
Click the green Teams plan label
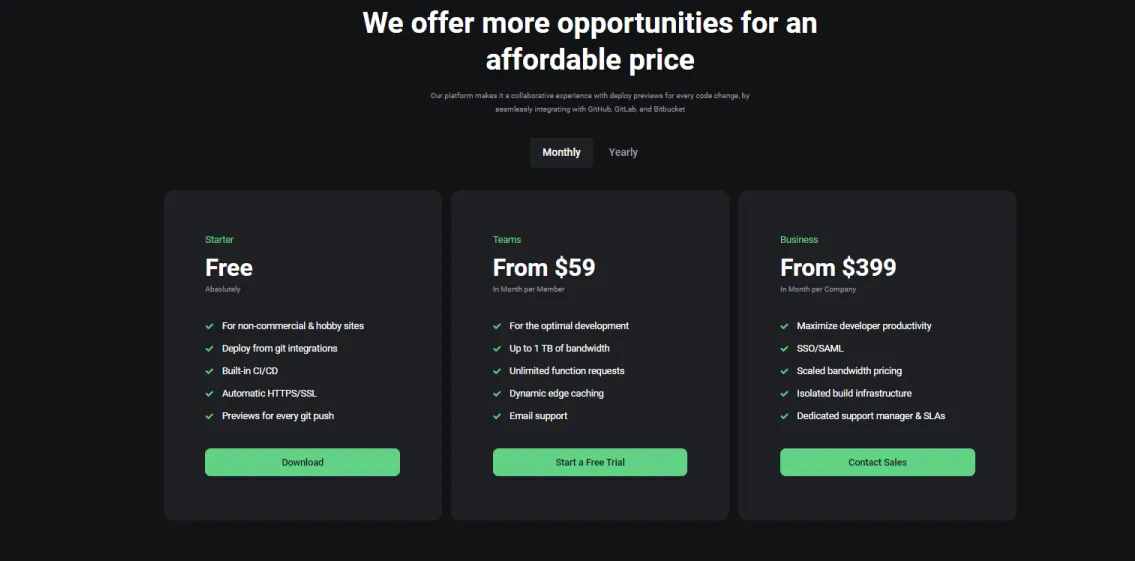click(x=507, y=240)
